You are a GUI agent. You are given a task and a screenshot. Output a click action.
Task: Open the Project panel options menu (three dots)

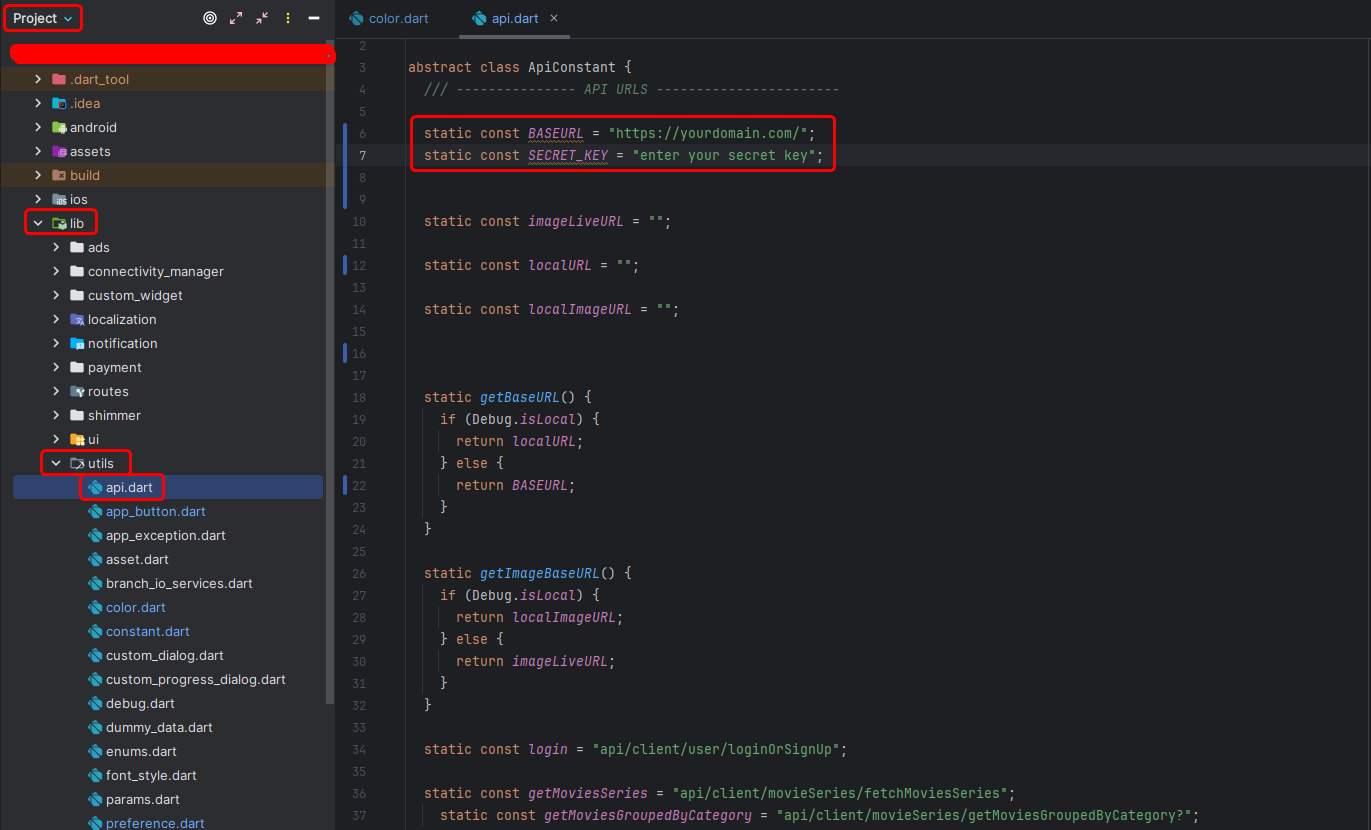tap(288, 18)
